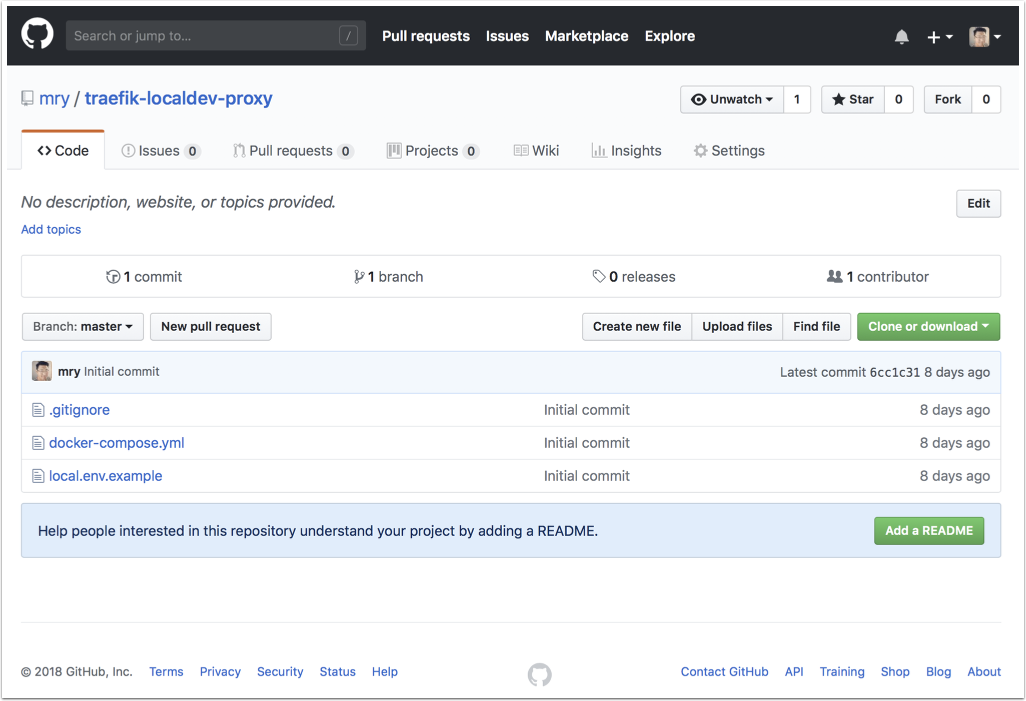Open the Branch: master selector
This screenshot has height=701, width=1026.
pos(82,327)
